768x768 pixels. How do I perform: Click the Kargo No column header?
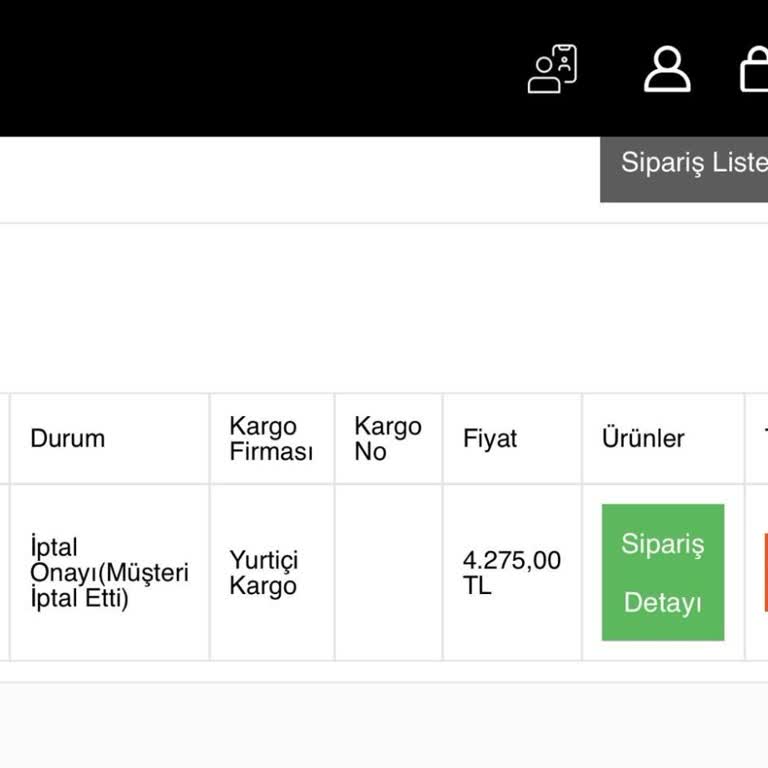(x=388, y=439)
